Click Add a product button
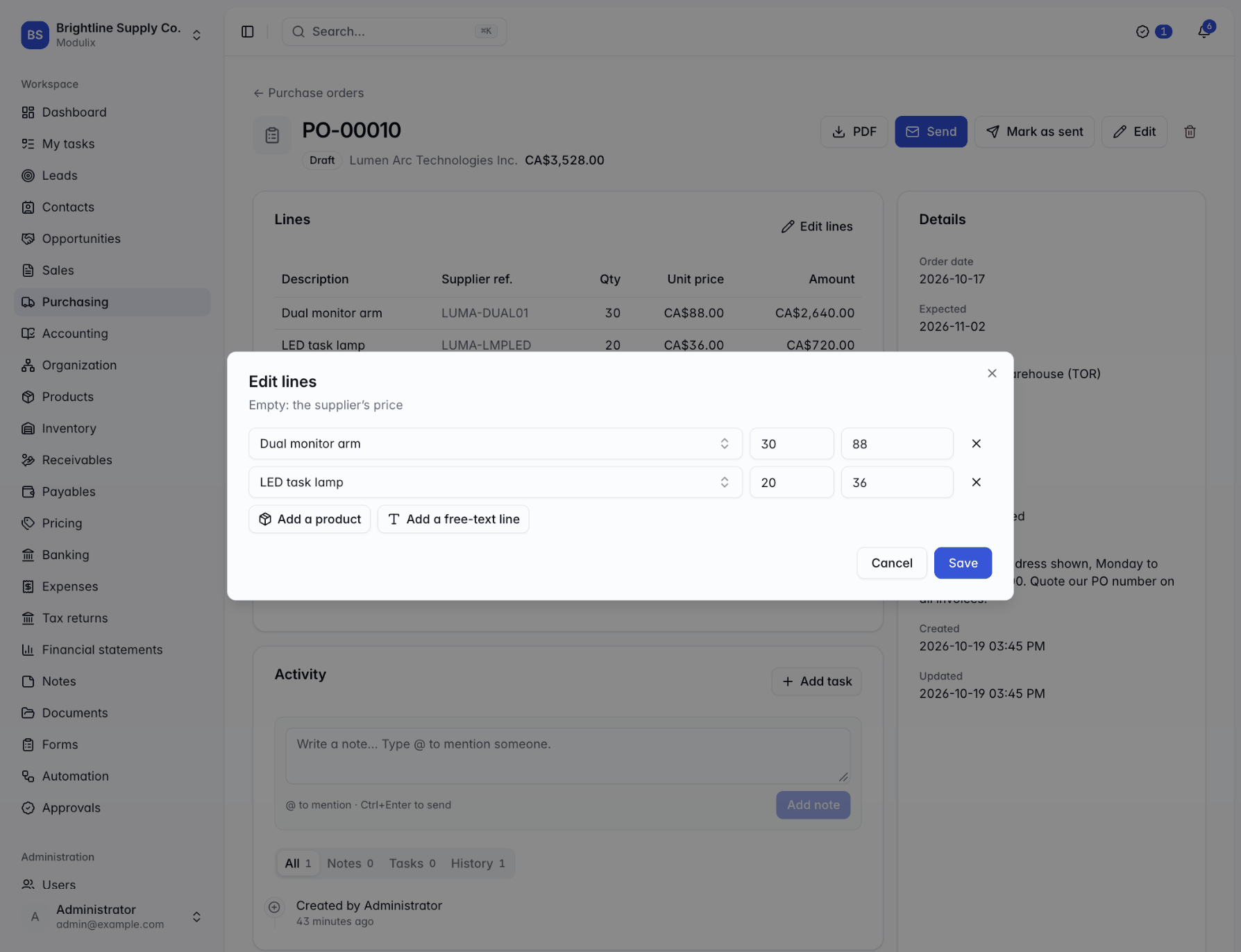The width and height of the screenshot is (1241, 952). [310, 519]
